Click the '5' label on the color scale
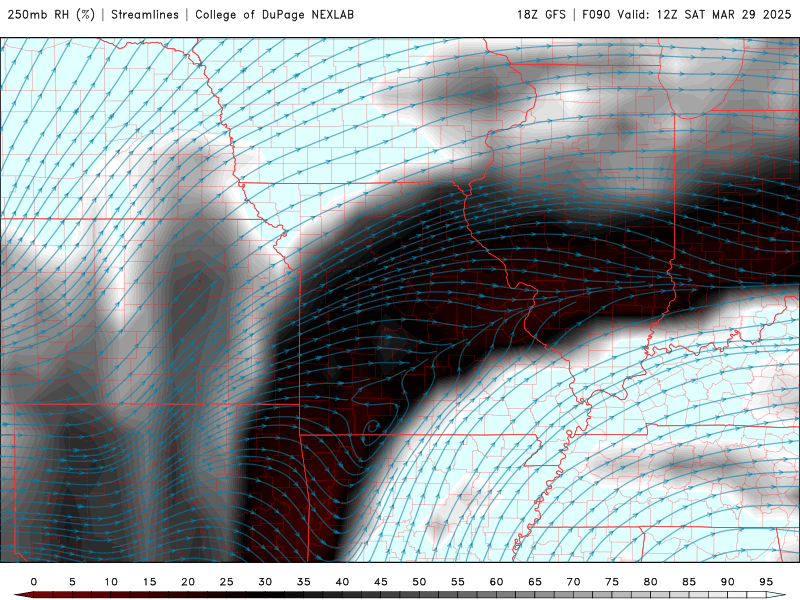 pyautogui.click(x=72, y=582)
